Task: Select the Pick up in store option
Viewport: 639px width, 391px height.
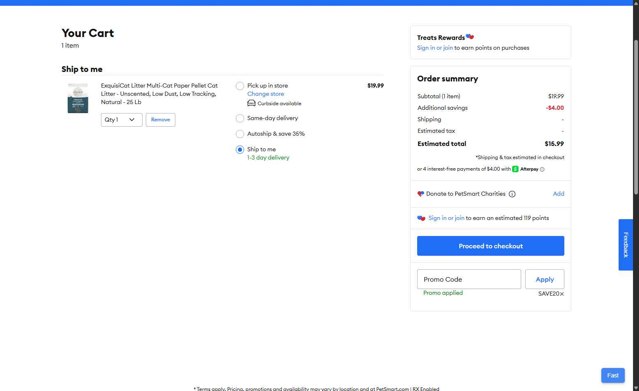Action: [x=240, y=86]
